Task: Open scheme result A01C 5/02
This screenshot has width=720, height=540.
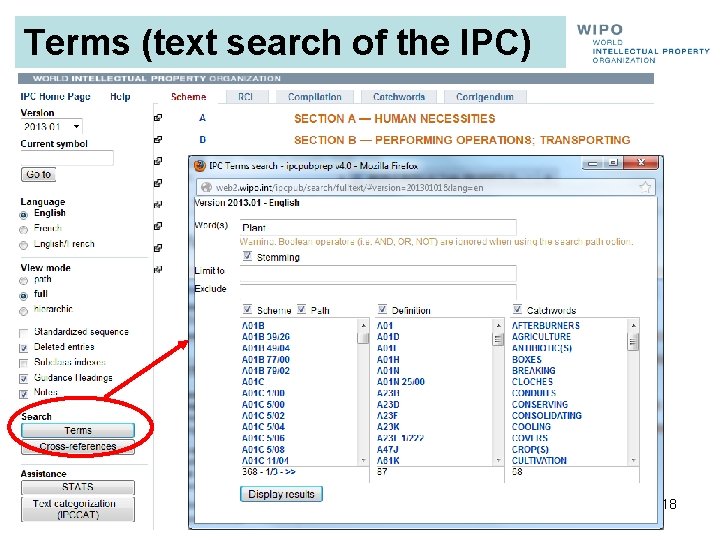Action: click(263, 416)
